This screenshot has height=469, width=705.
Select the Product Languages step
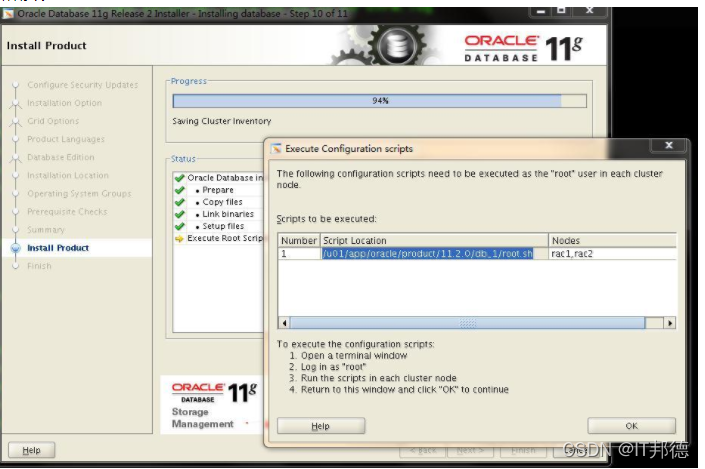pyautogui.click(x=66, y=139)
